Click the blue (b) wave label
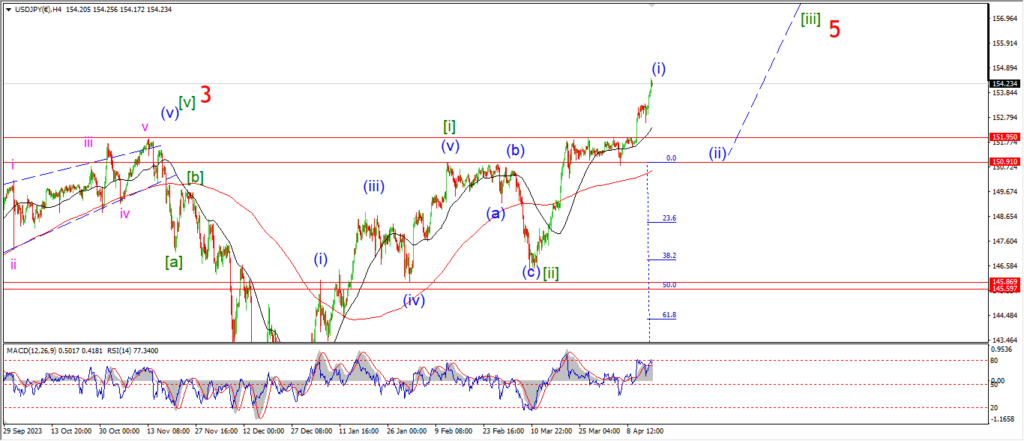The height and width of the screenshot is (441, 1024). [x=515, y=151]
